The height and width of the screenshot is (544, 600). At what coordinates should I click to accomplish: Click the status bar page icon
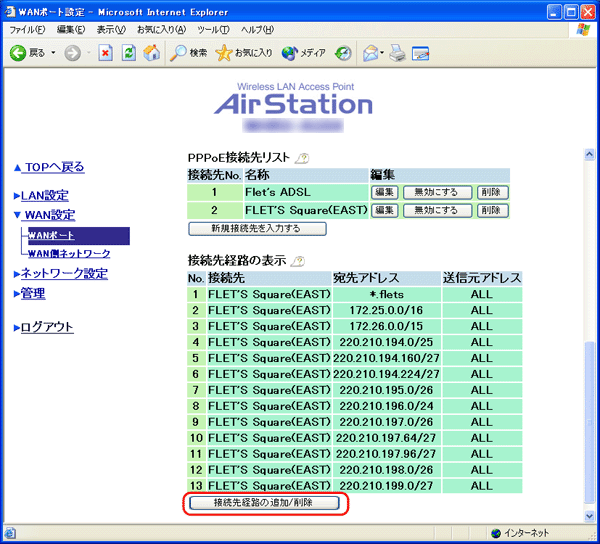[10, 533]
